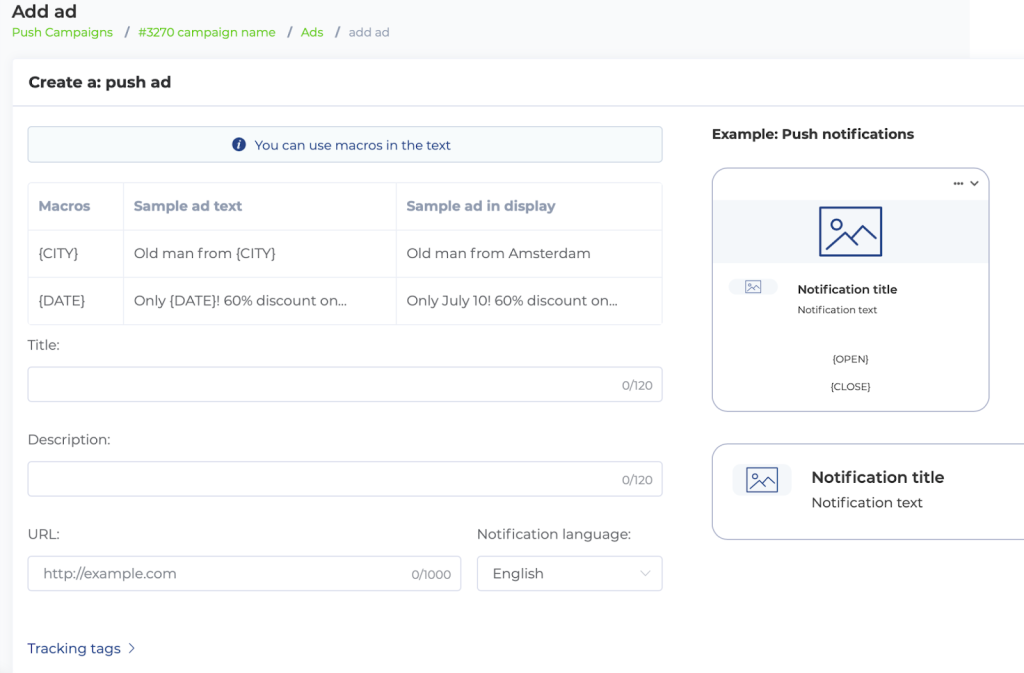Open the Push Campaigns breadcrumb link
Screen dimensions: 1024x673
click(x=62, y=32)
